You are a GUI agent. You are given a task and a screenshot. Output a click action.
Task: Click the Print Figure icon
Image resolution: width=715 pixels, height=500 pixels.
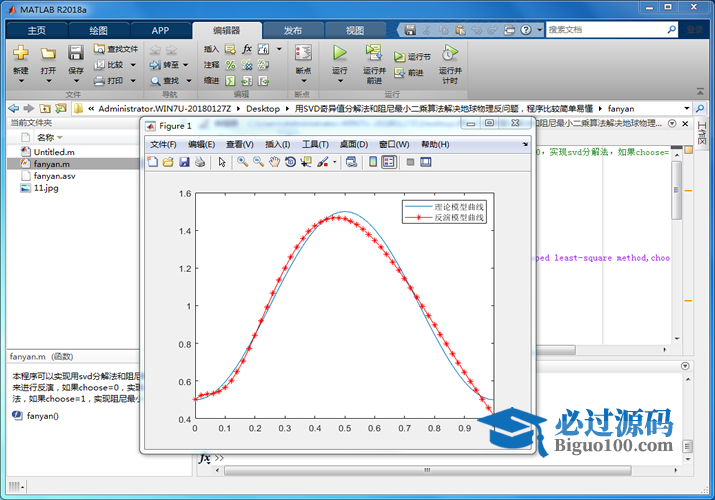tap(200, 162)
